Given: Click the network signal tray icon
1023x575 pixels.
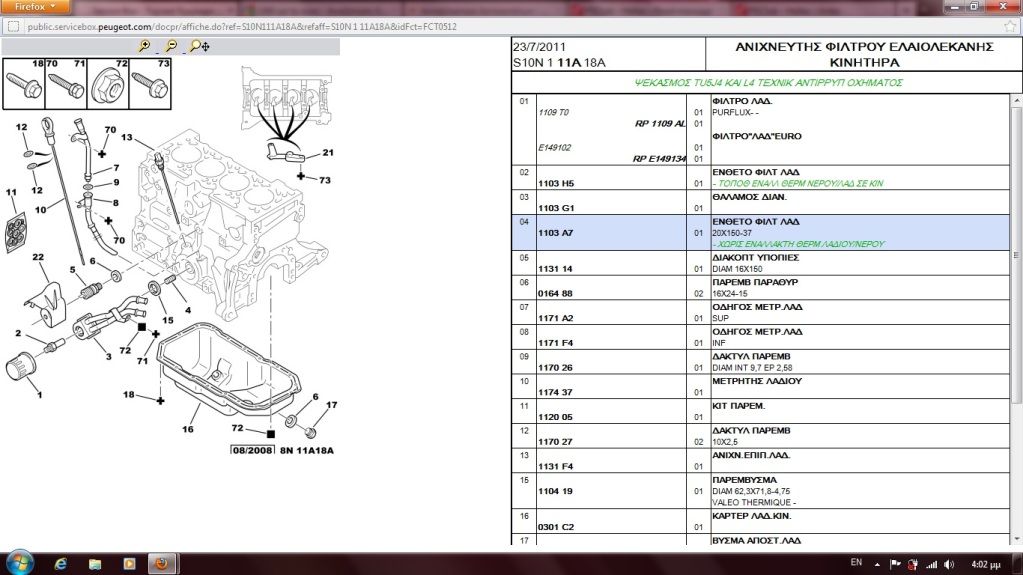Looking at the screenshot, I should point(932,564).
